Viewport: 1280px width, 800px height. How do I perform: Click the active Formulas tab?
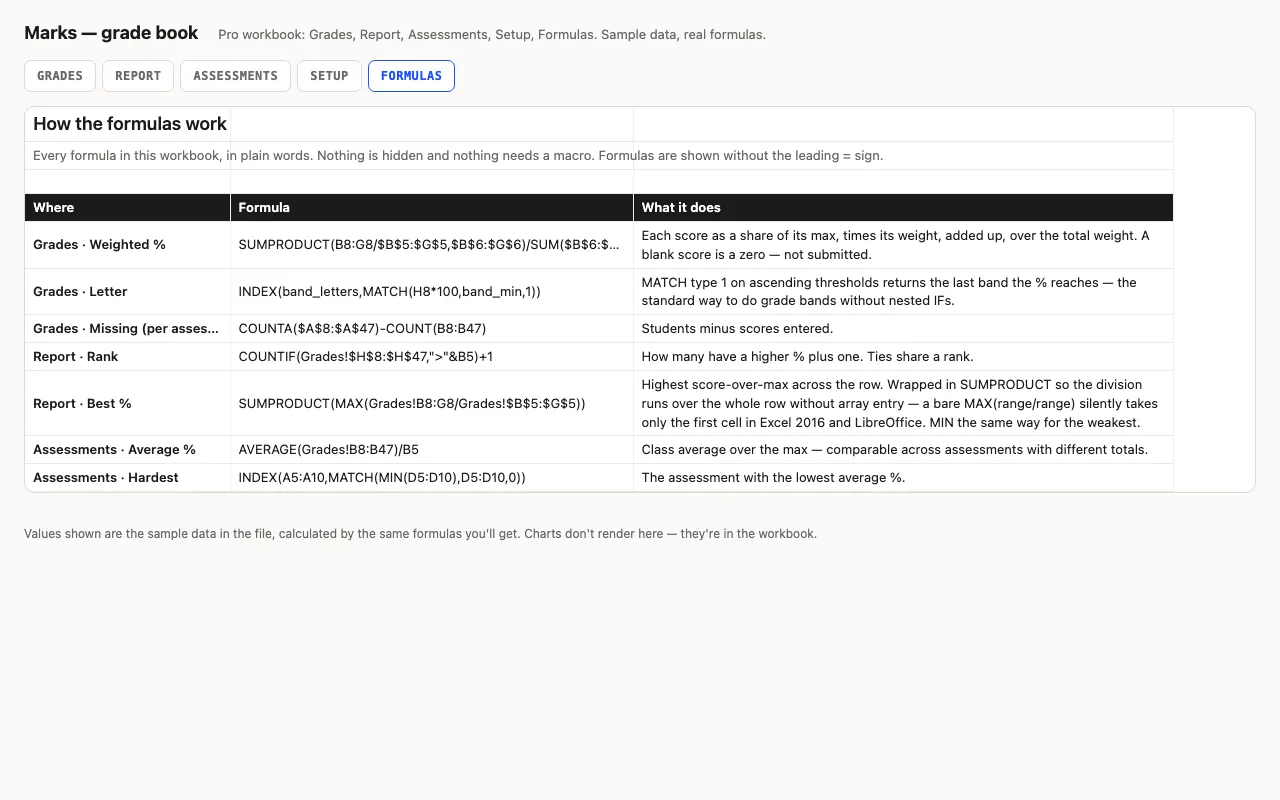[x=411, y=76]
